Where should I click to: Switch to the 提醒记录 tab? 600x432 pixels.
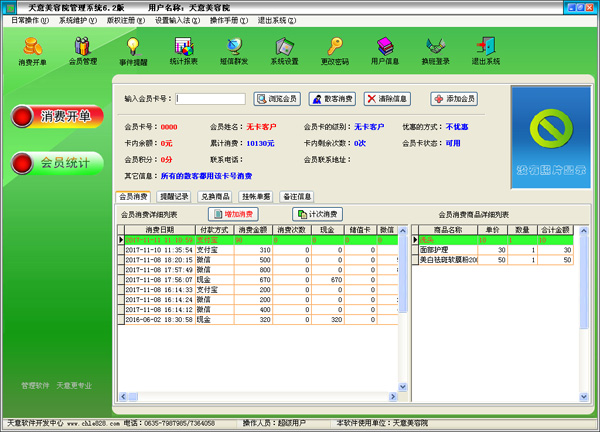tap(174, 197)
